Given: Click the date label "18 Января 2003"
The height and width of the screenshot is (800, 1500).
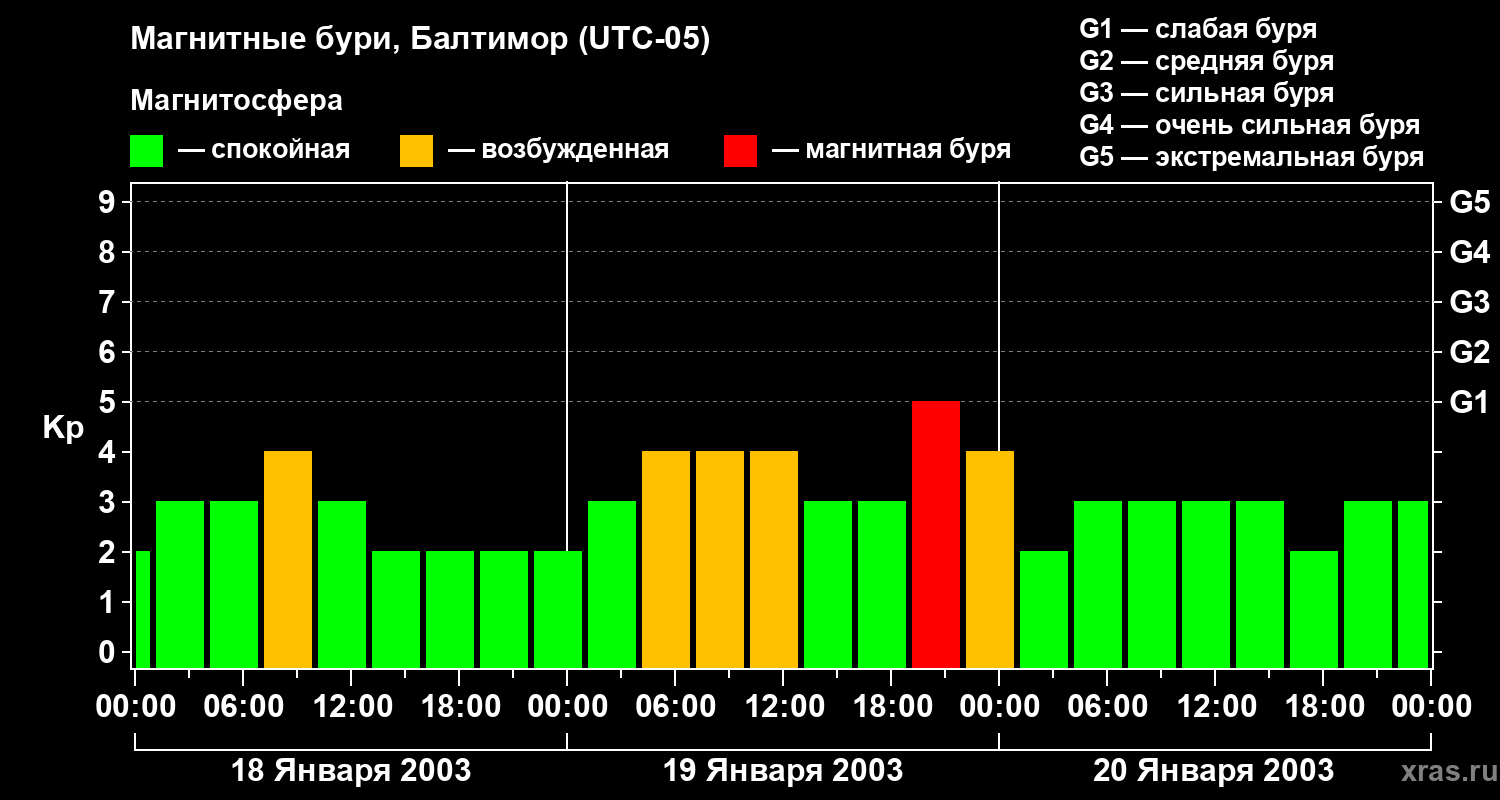Looking at the screenshot, I should point(351,771).
